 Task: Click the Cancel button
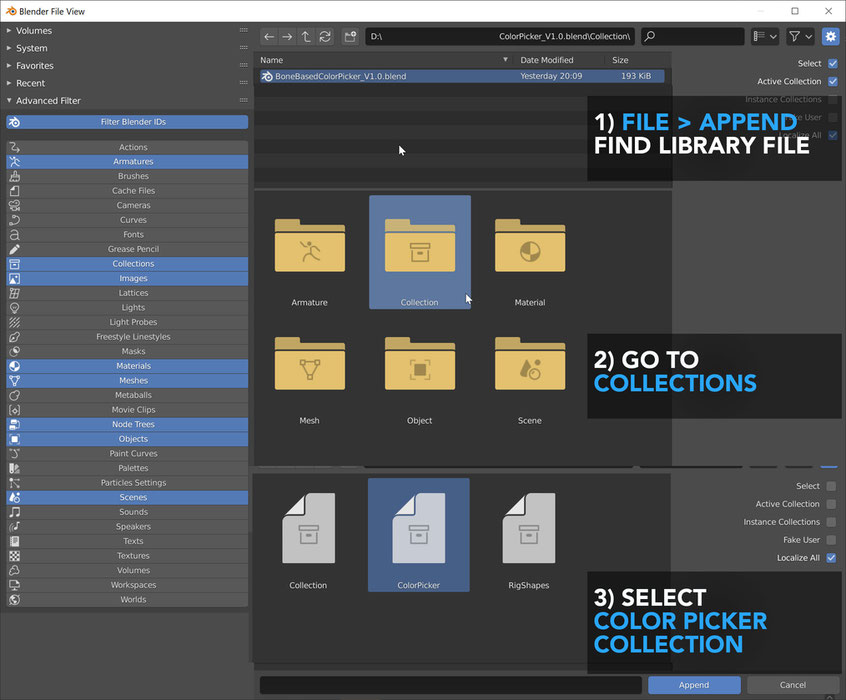(793, 685)
